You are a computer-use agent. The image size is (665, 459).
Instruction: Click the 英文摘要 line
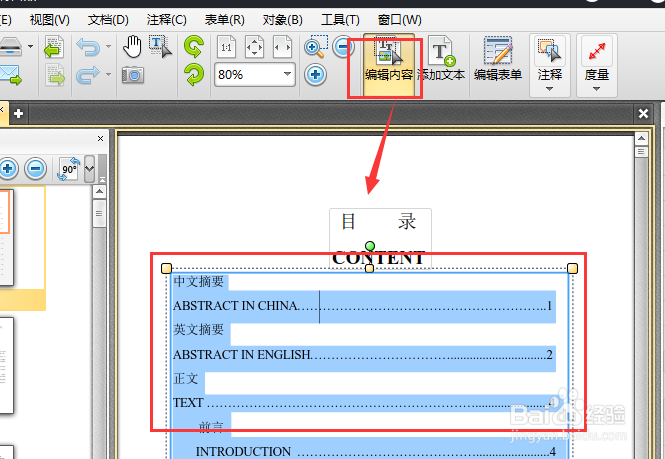[198, 330]
